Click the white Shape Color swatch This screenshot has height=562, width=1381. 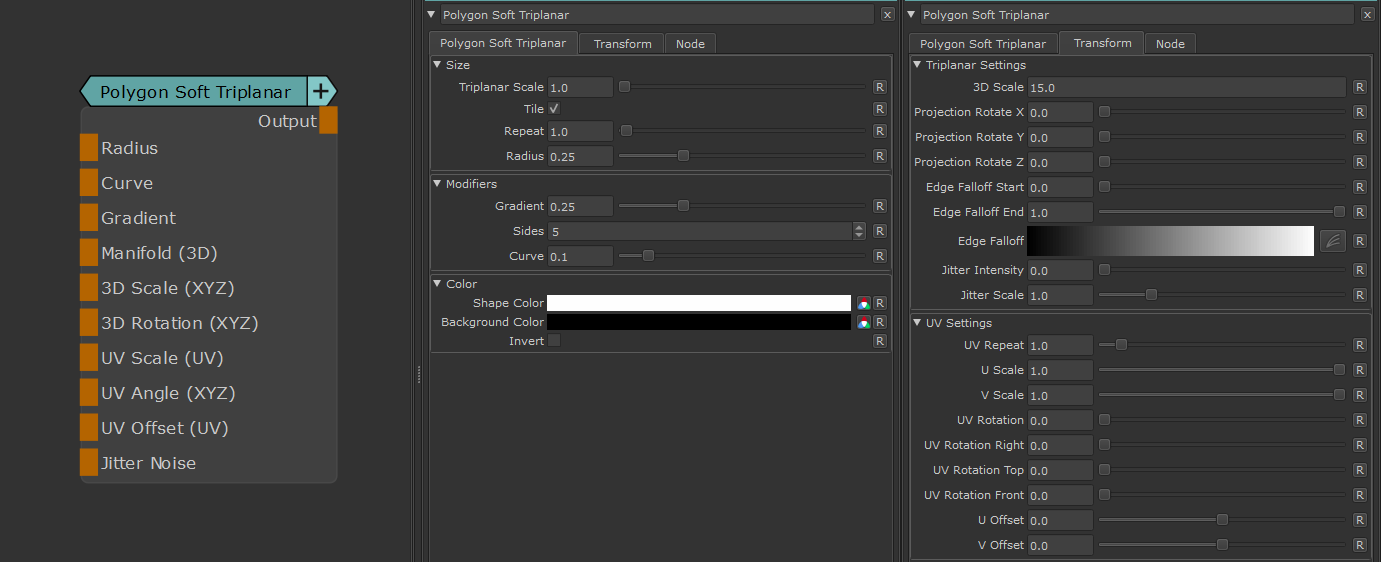pyautogui.click(x=698, y=303)
